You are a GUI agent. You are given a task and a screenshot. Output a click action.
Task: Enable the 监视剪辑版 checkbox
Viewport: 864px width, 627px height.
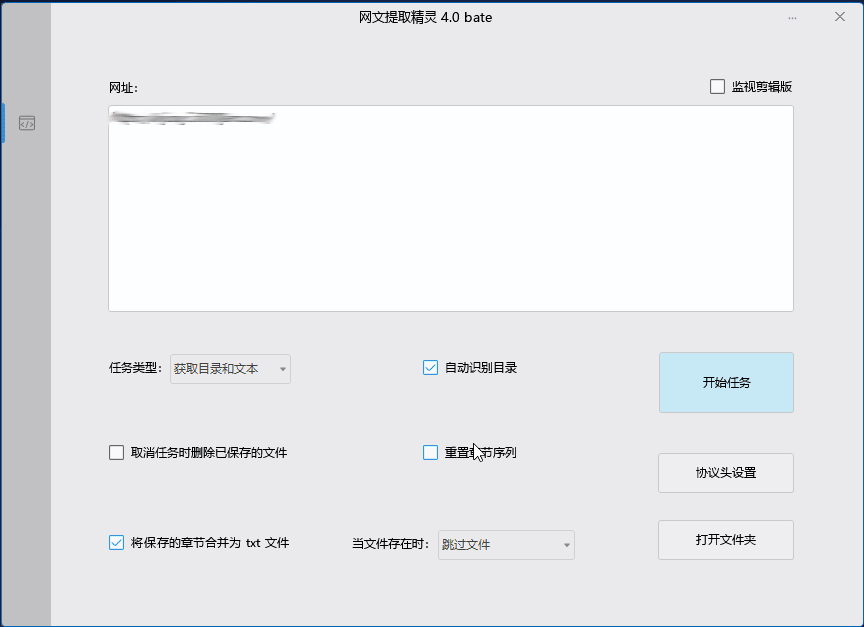(x=716, y=87)
